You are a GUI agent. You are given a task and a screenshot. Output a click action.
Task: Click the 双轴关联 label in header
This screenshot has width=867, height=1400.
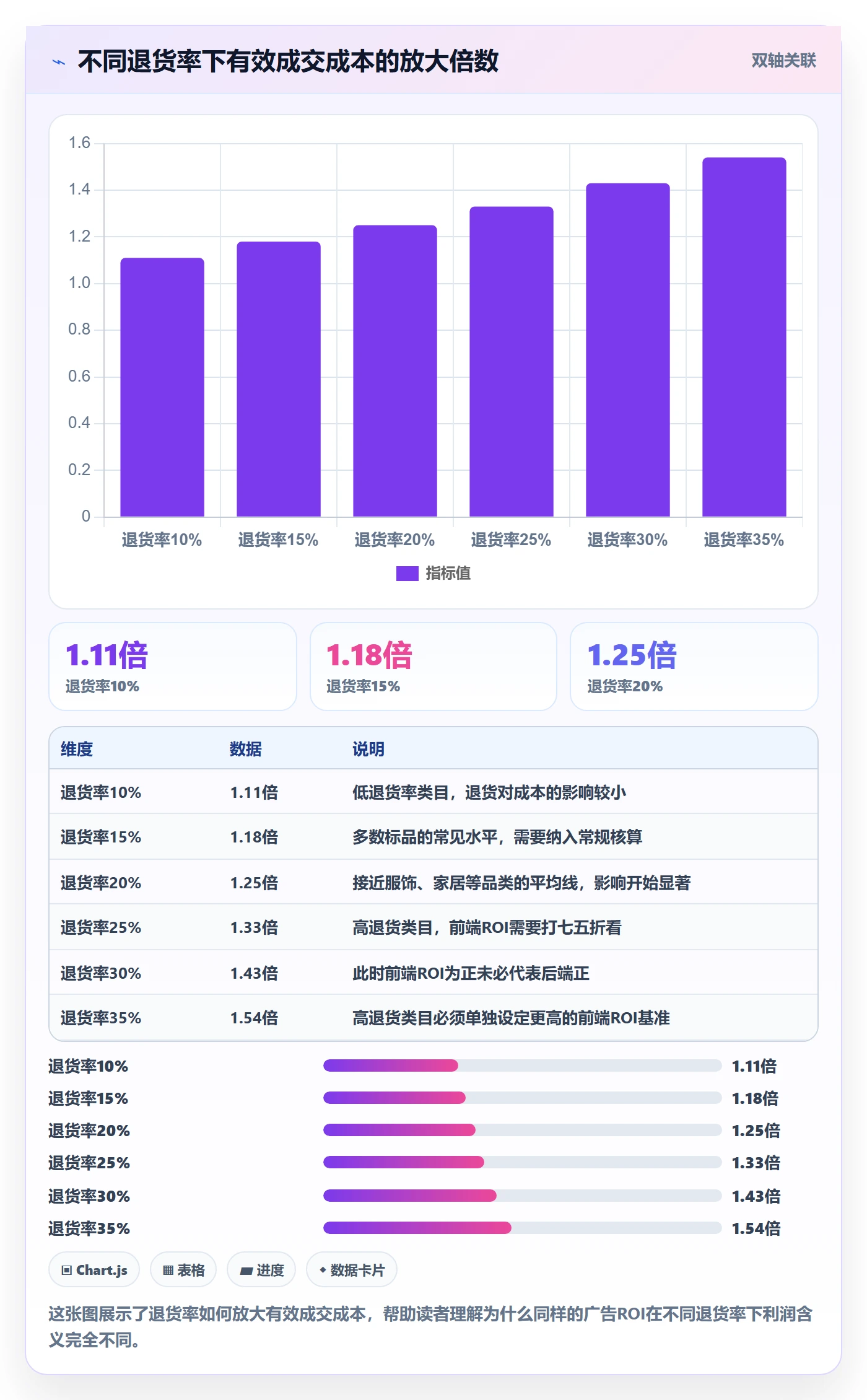[x=783, y=61]
